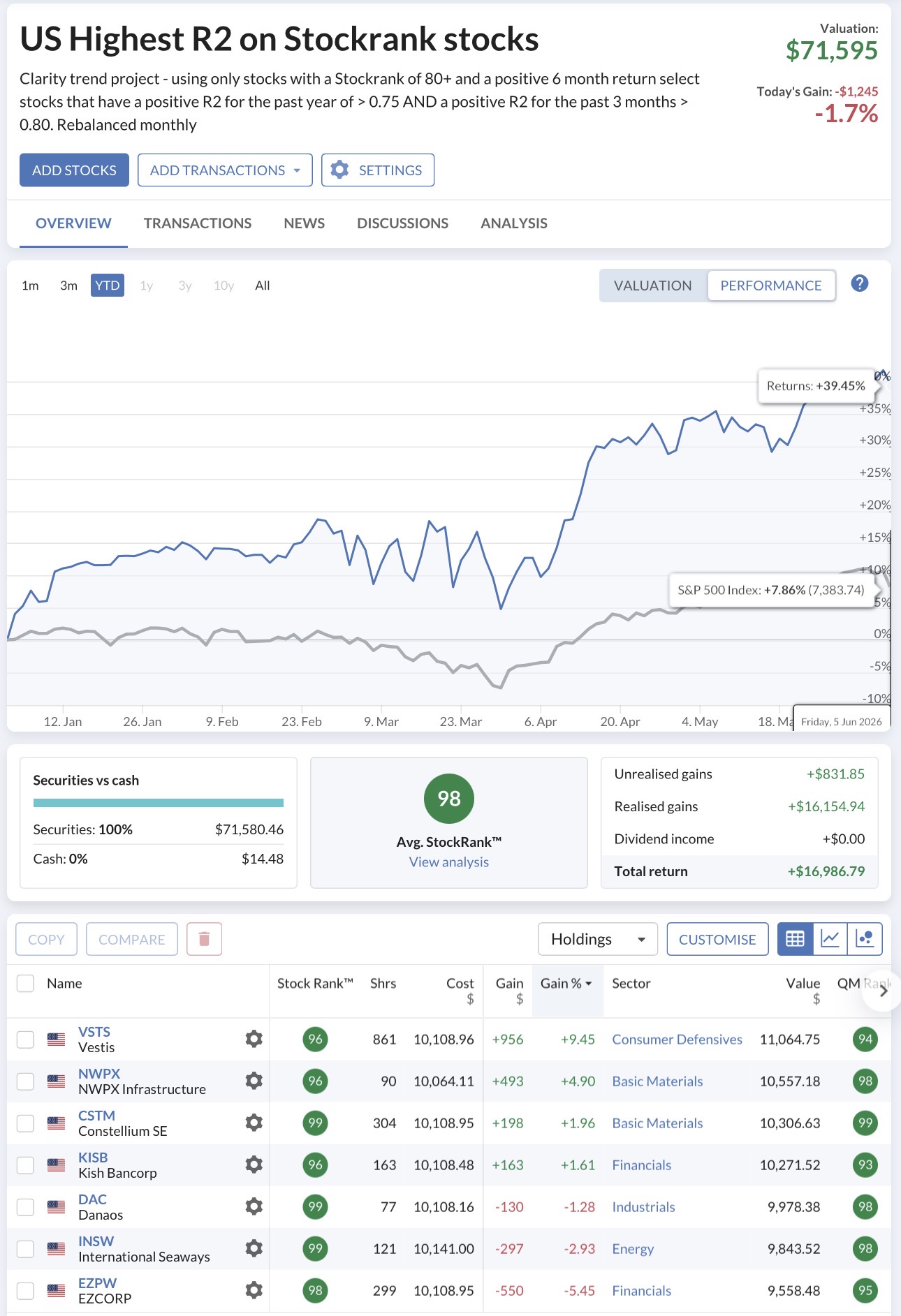
Task: Open portfolio Settings button
Action: tap(378, 170)
